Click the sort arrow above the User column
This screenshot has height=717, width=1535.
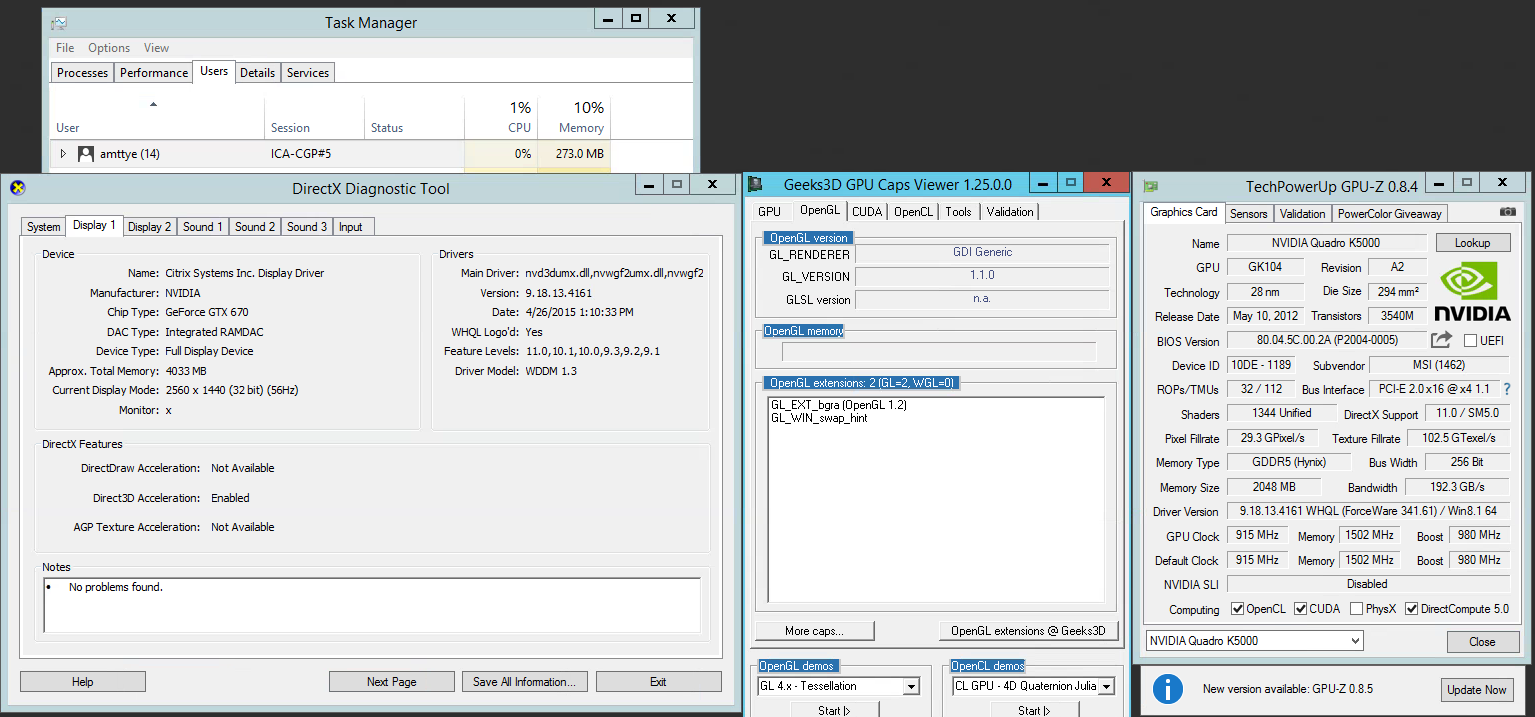[153, 104]
